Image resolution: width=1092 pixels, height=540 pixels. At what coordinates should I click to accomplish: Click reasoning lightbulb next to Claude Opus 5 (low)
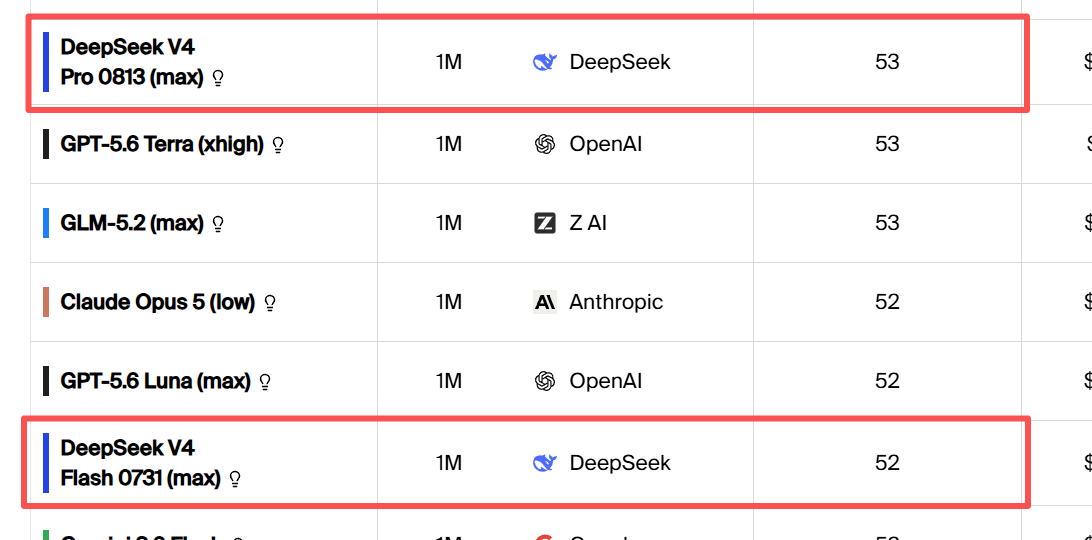(270, 302)
